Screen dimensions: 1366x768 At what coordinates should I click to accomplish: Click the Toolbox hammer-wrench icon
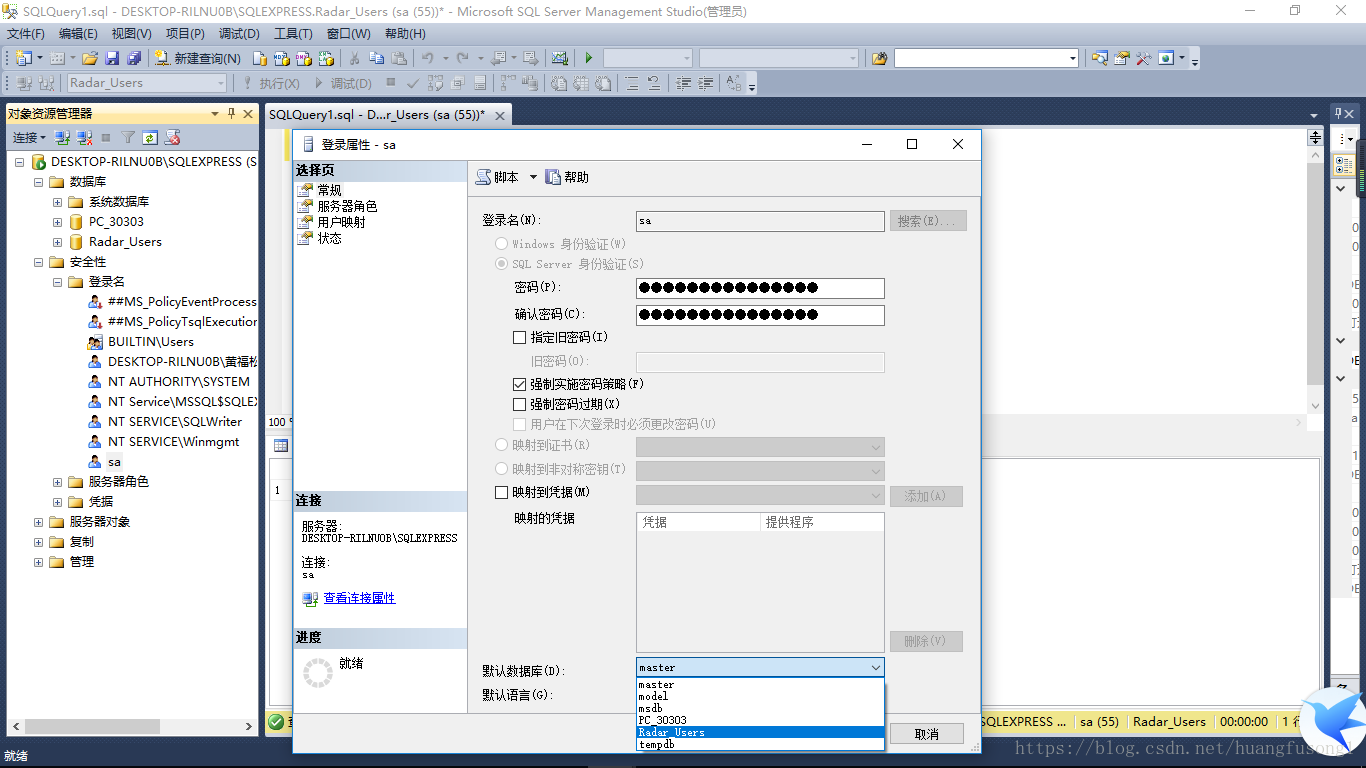[x=1143, y=58]
